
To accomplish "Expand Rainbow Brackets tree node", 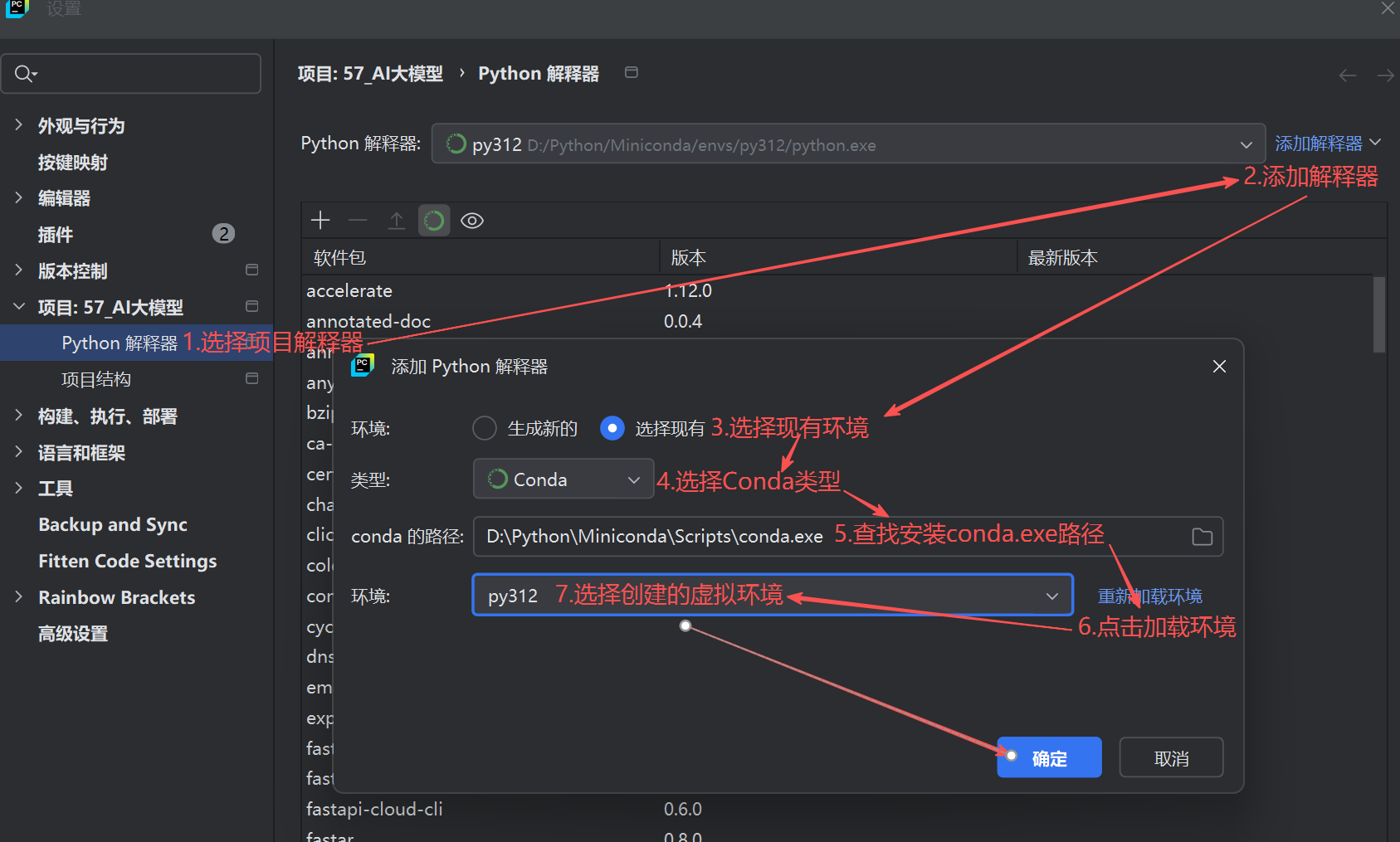I will click(x=18, y=596).
